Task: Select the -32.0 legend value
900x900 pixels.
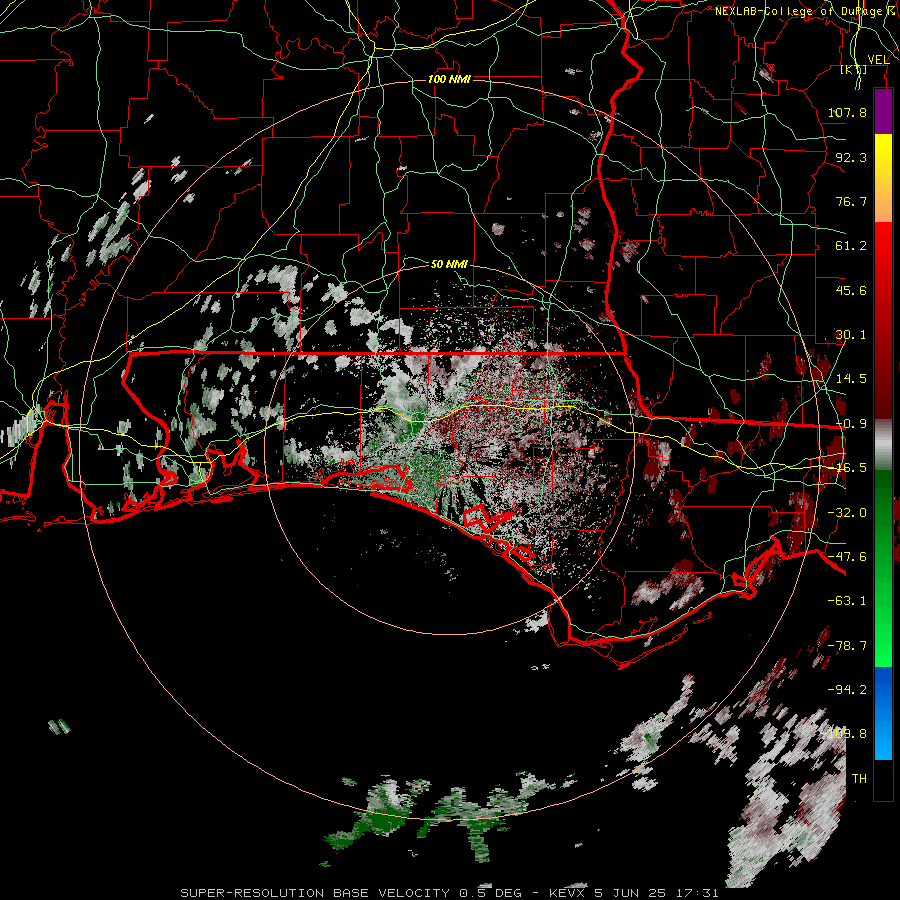Action: [x=847, y=513]
